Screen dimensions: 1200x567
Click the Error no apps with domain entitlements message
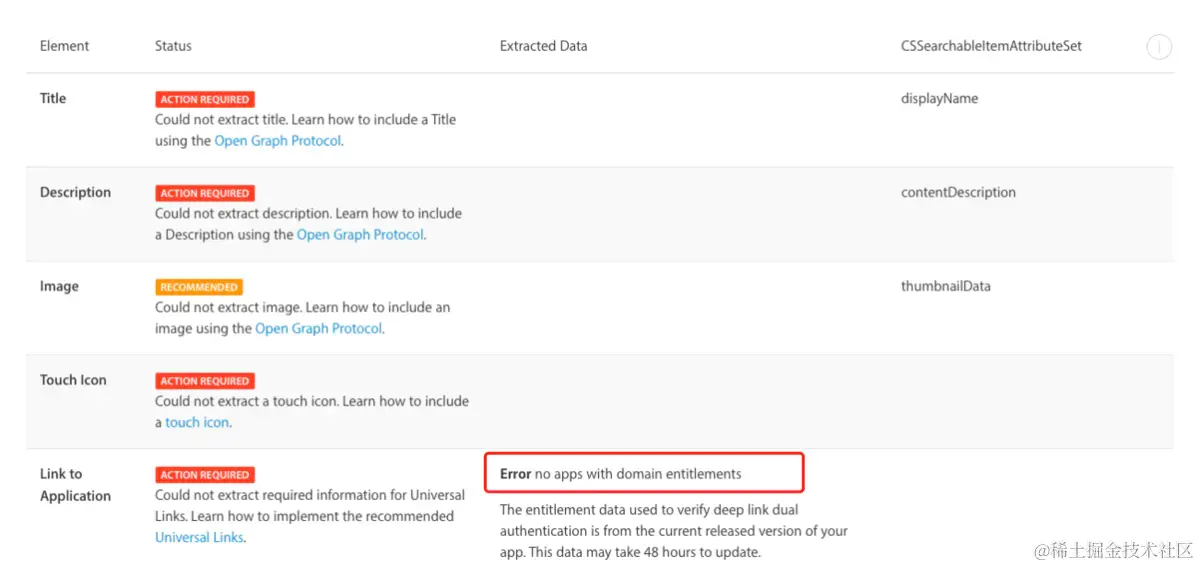pos(621,474)
